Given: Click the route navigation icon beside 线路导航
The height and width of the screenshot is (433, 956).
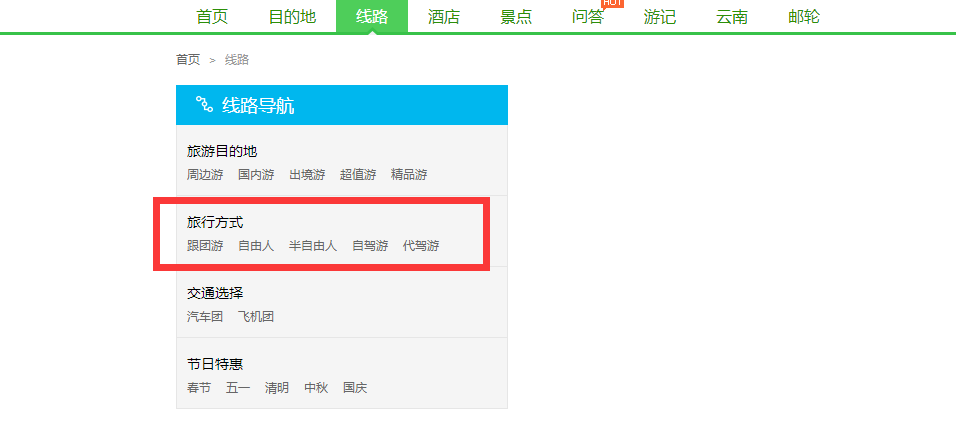Looking at the screenshot, I should [204, 105].
